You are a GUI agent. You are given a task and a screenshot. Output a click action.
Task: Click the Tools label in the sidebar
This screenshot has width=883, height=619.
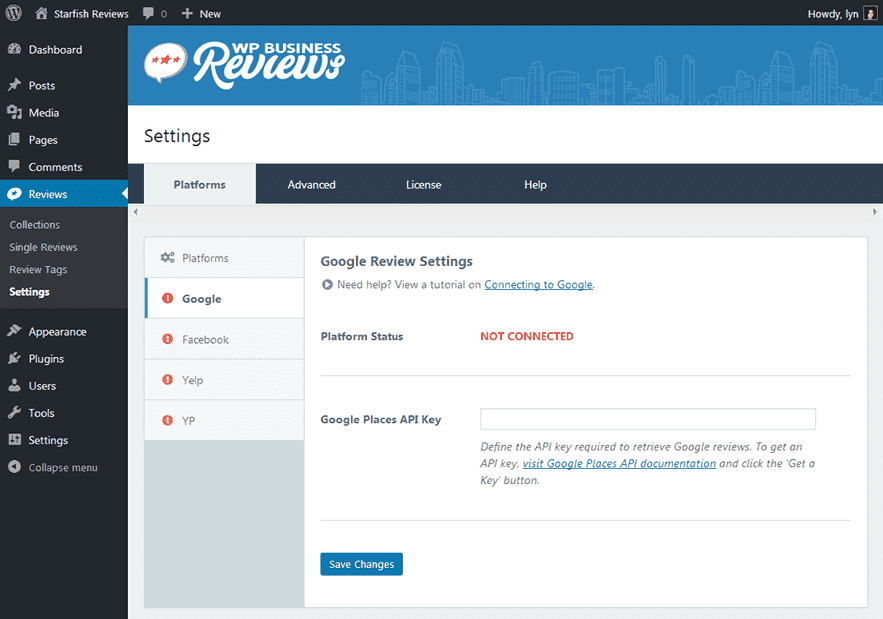pyautogui.click(x=42, y=413)
